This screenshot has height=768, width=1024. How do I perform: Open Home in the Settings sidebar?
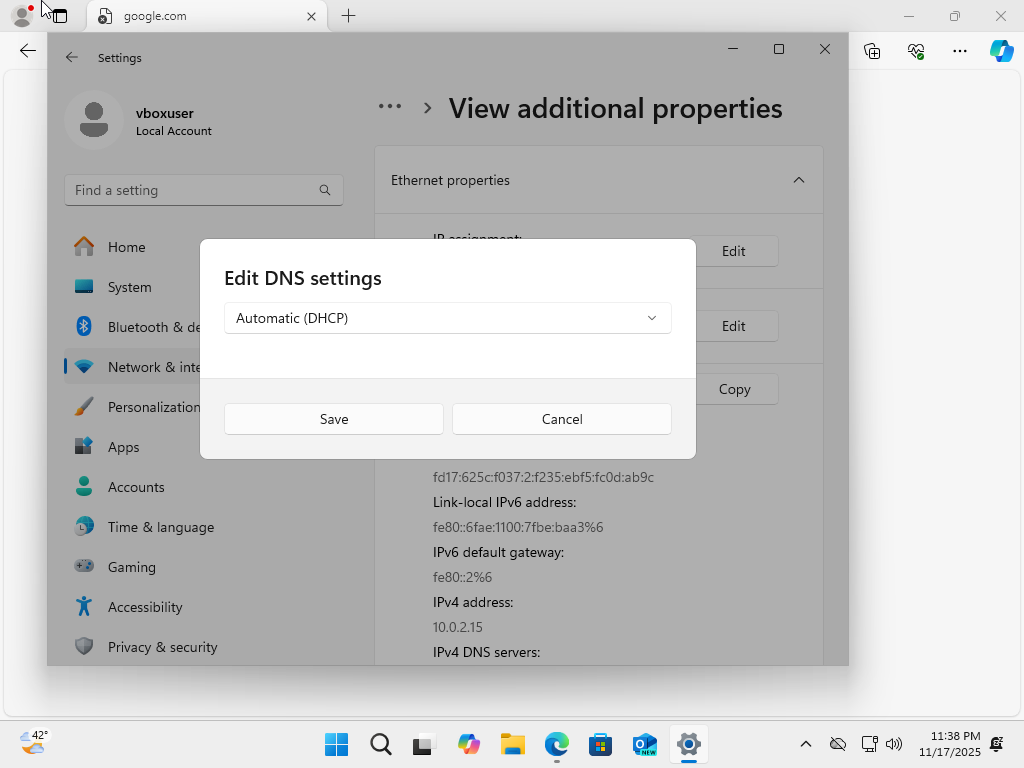tap(126, 247)
